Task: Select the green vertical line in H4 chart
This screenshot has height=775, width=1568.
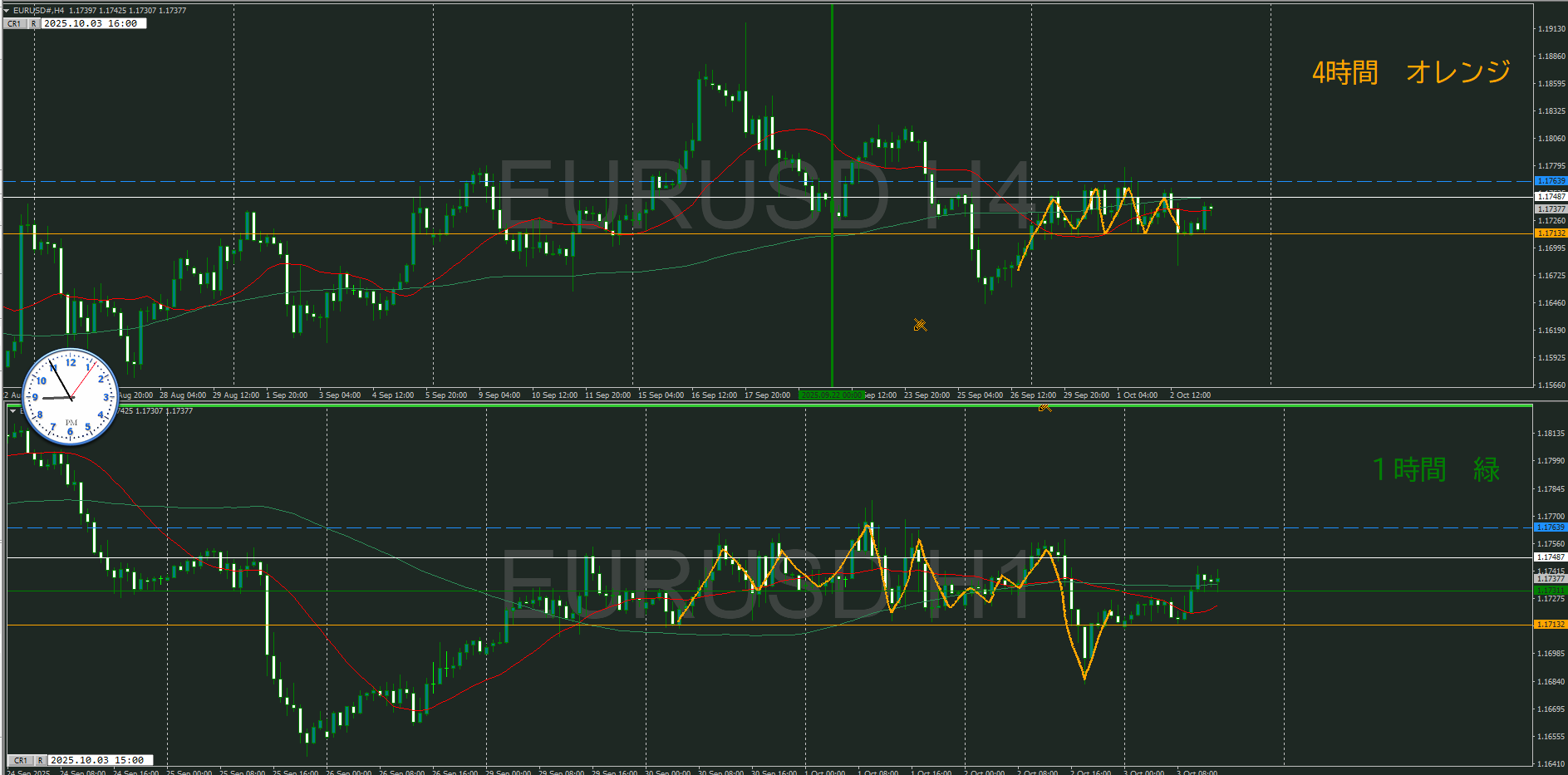Action: click(x=832, y=291)
